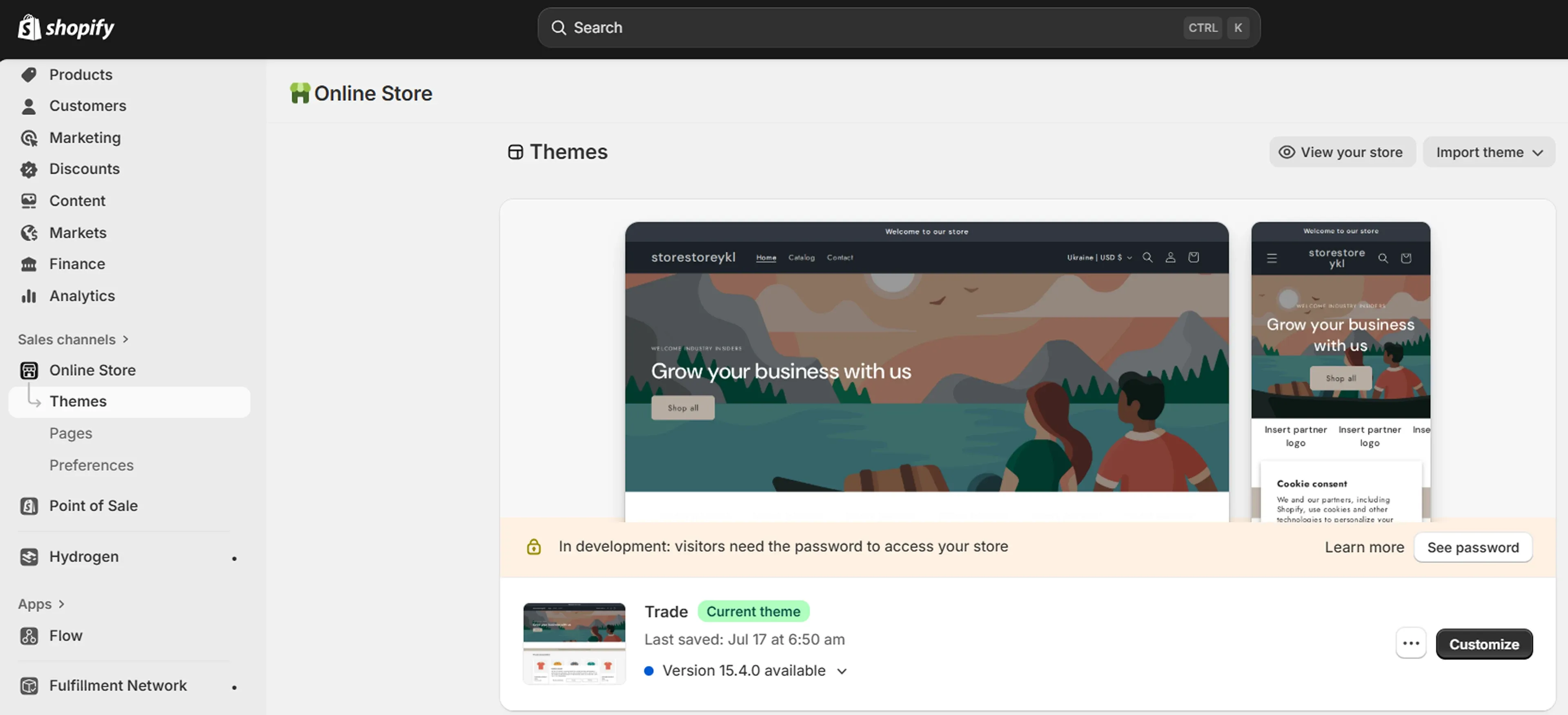Open Preferences under Online Store

[x=91, y=464]
